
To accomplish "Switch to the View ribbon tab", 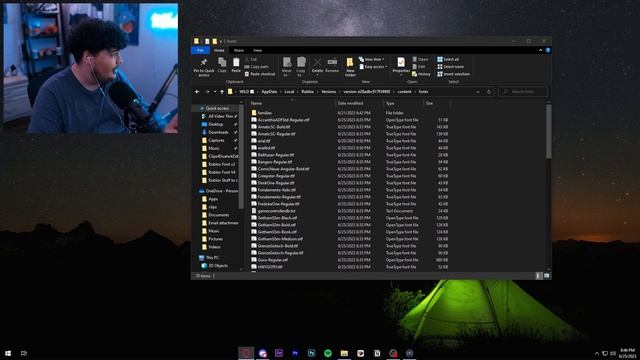I will (257, 50).
